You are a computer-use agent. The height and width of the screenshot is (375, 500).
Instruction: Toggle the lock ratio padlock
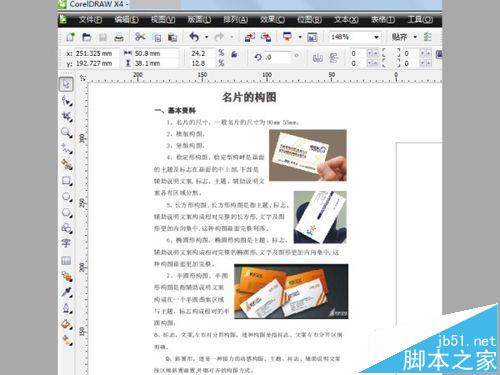click(x=234, y=54)
